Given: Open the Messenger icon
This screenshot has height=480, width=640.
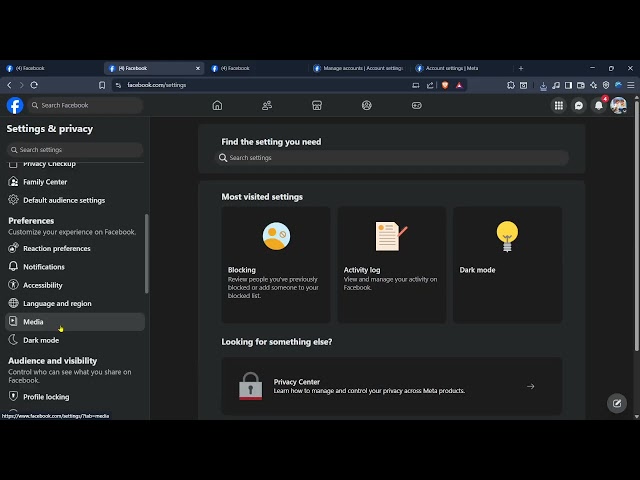Looking at the screenshot, I should click(x=579, y=105).
